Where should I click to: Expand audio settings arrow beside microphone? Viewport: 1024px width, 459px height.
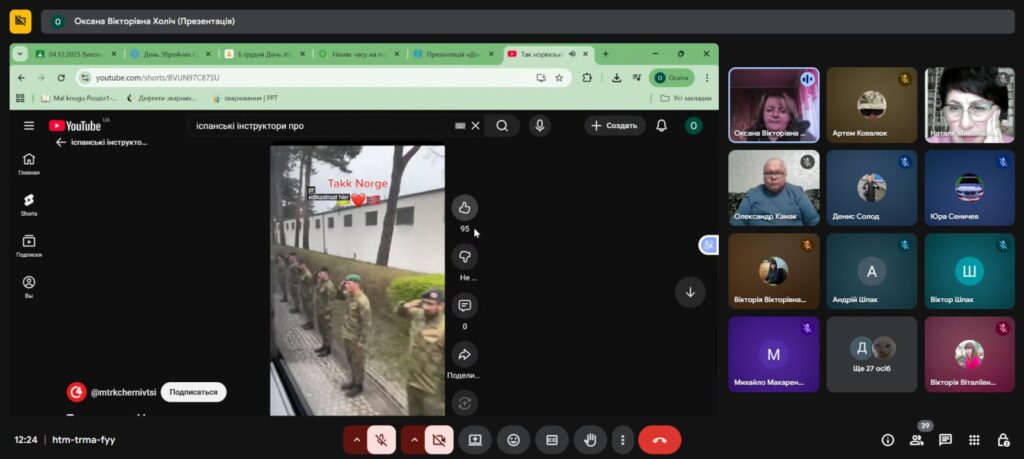click(x=355, y=440)
